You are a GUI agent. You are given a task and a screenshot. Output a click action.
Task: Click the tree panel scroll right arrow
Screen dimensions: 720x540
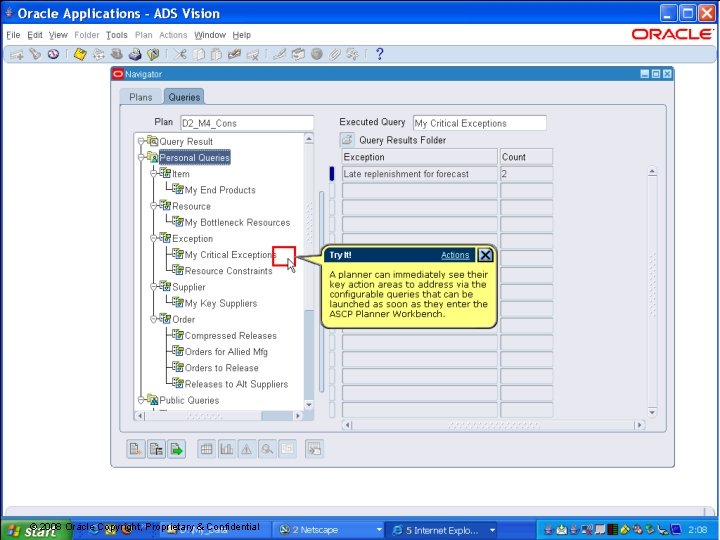click(298, 416)
